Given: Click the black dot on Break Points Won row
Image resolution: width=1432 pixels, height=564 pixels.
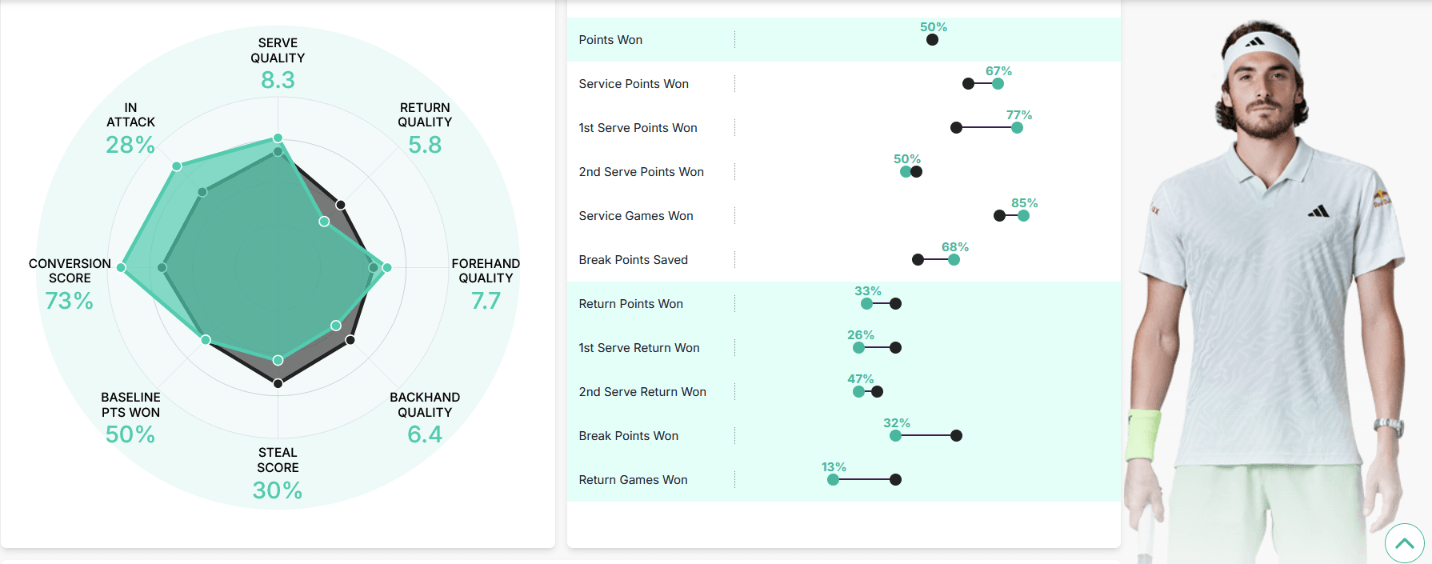Looking at the screenshot, I should pyautogui.click(x=956, y=436).
